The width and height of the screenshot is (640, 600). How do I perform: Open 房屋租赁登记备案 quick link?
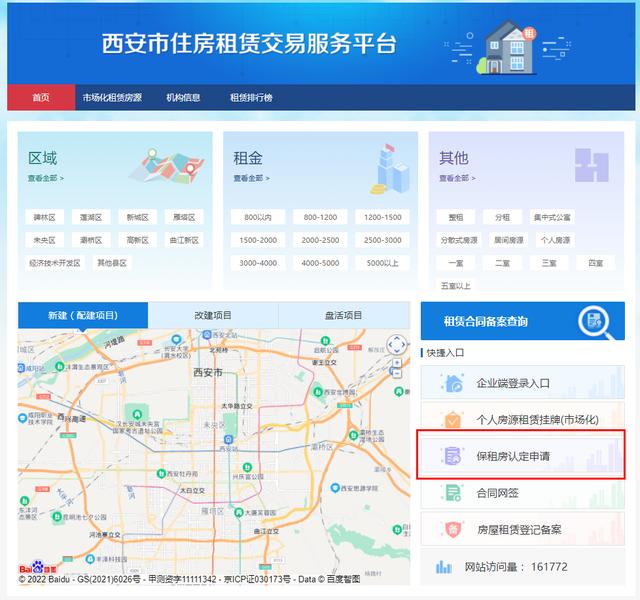click(x=522, y=529)
